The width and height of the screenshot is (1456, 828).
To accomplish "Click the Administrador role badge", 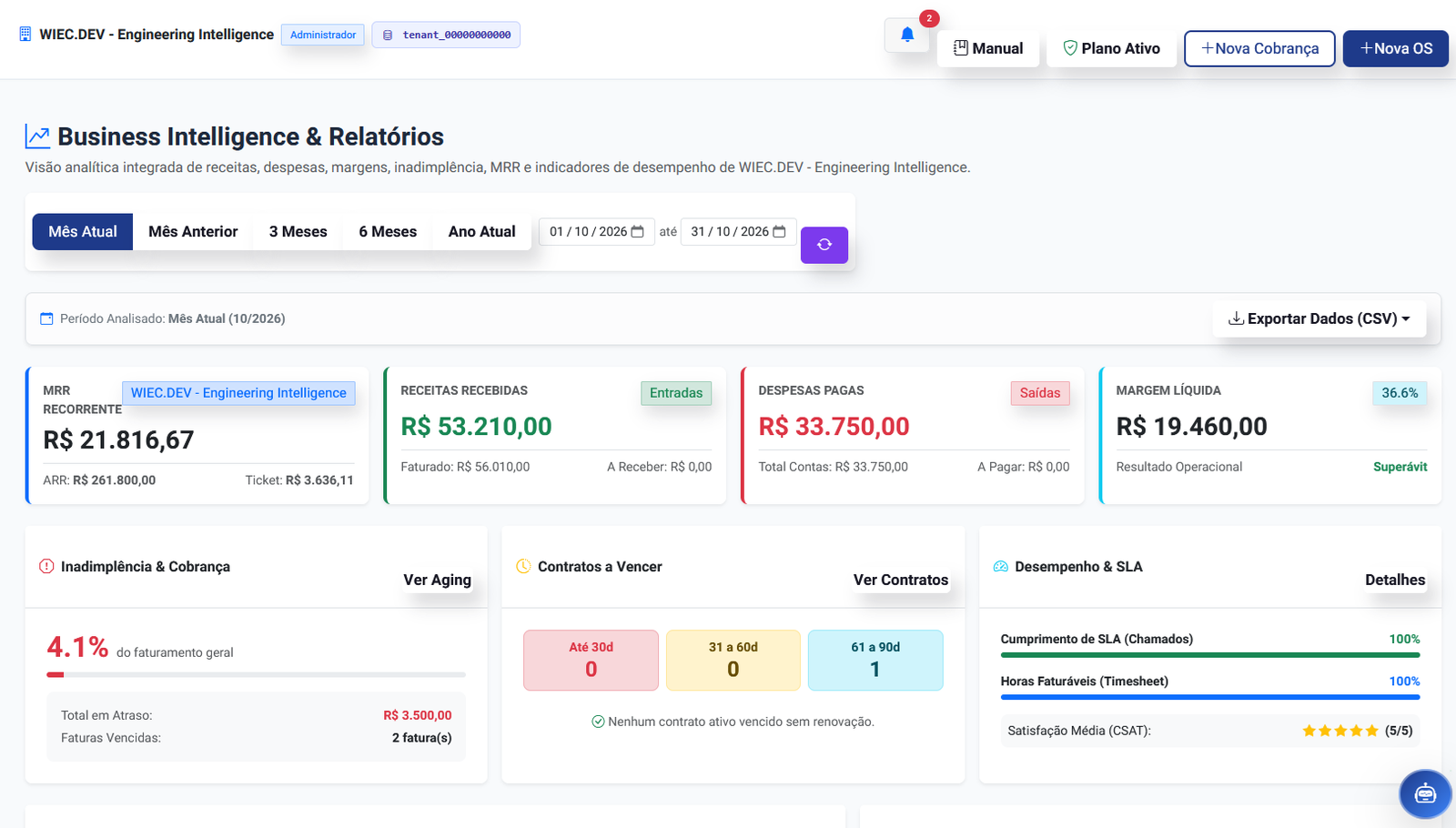I will (323, 35).
